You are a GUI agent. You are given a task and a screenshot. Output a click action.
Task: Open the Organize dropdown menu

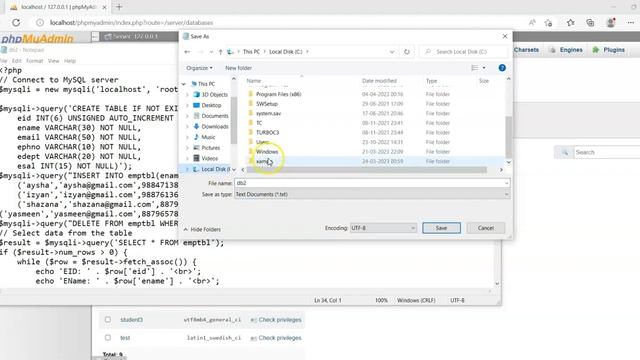(x=199, y=68)
